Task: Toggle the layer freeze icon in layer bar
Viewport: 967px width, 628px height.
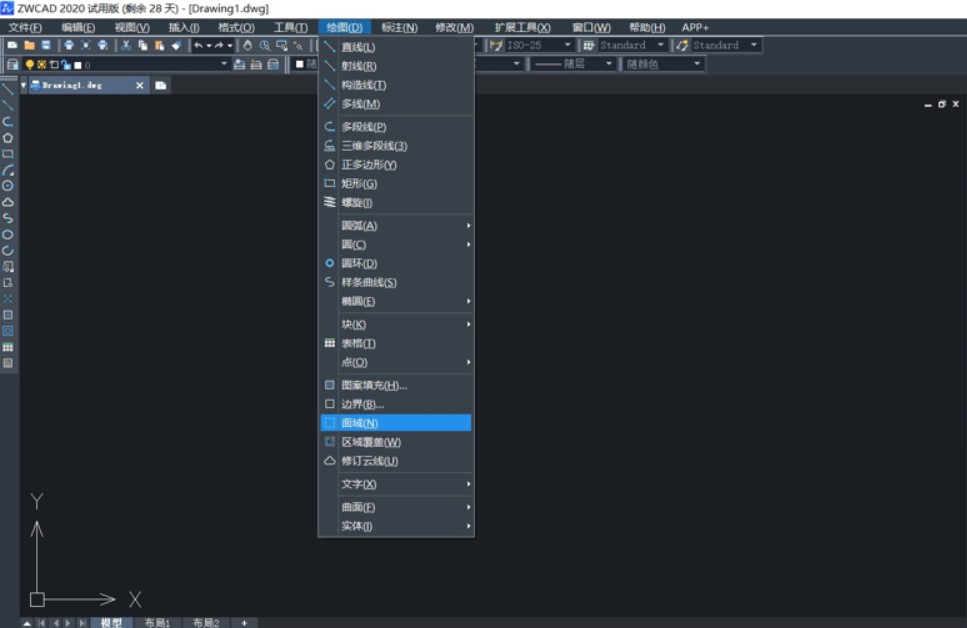Action: 41,63
